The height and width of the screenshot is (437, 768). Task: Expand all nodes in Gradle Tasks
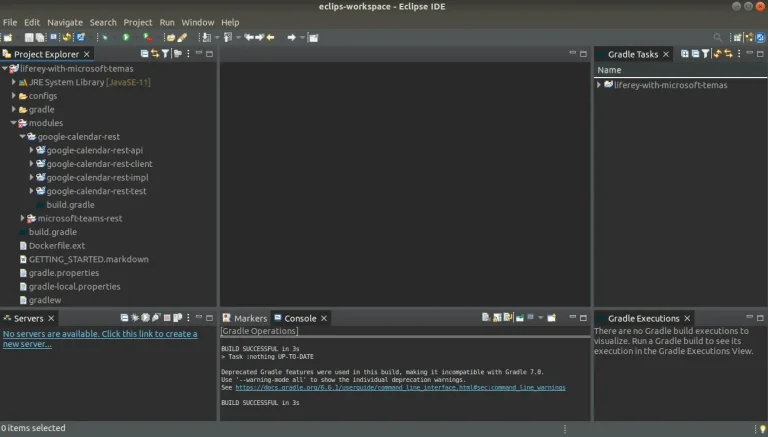(685, 53)
